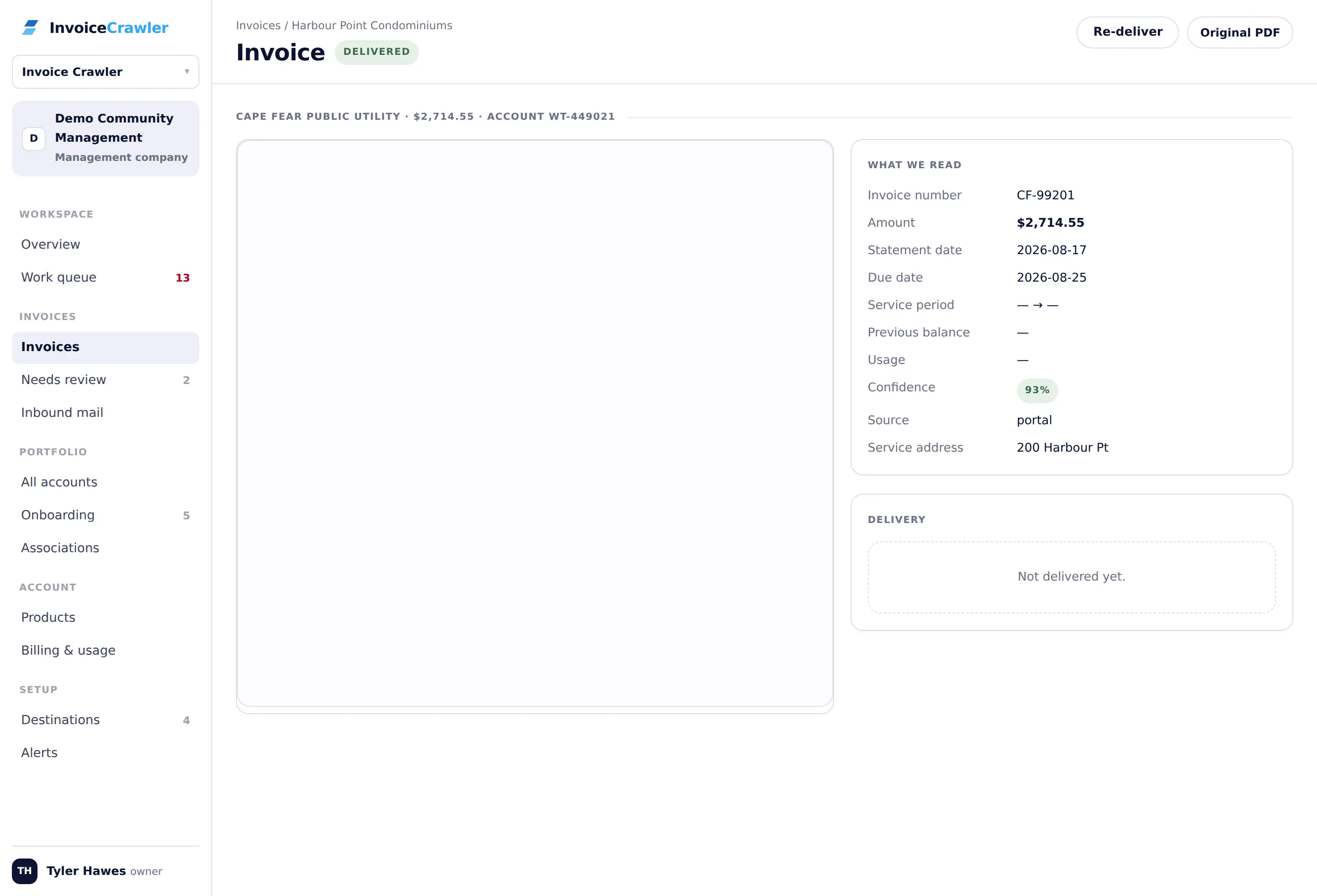Click the Tyler Hawes user name
Image resolution: width=1317 pixels, height=896 pixels.
click(x=86, y=871)
